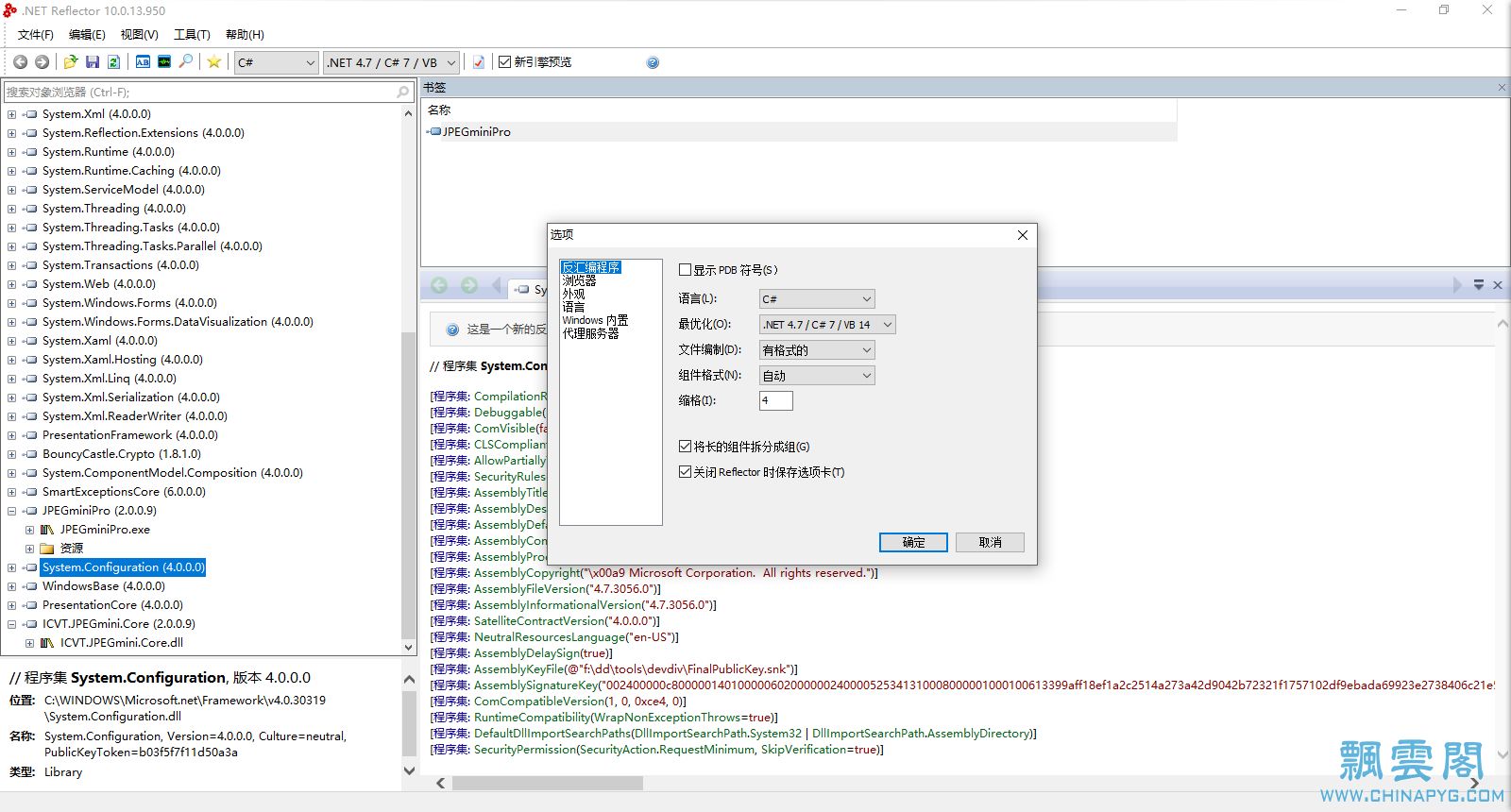The height and width of the screenshot is (812, 1511).
Task: Select Browser category in Options list
Action: tap(579, 280)
